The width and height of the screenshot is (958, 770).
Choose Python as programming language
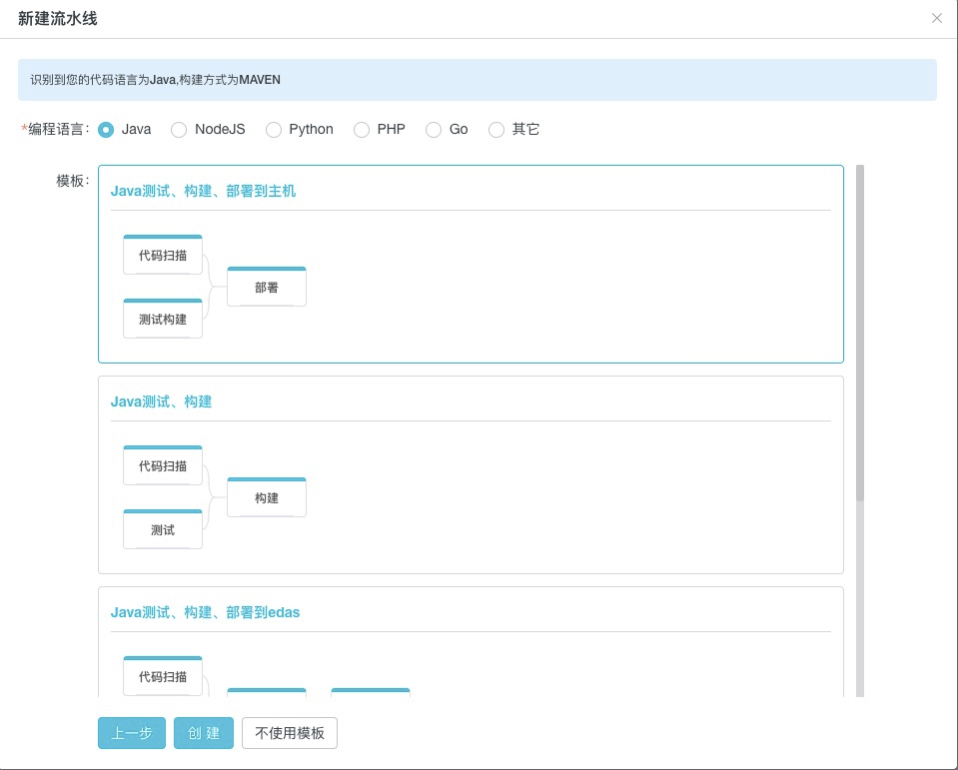273,130
